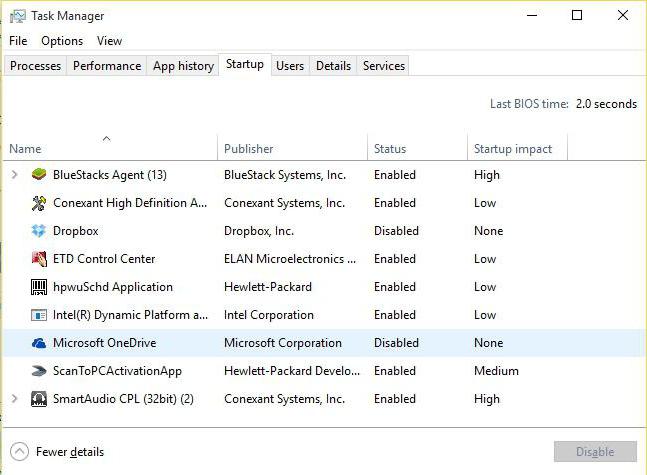Click Disabled status in Microsoft OneDrive row

(396, 343)
